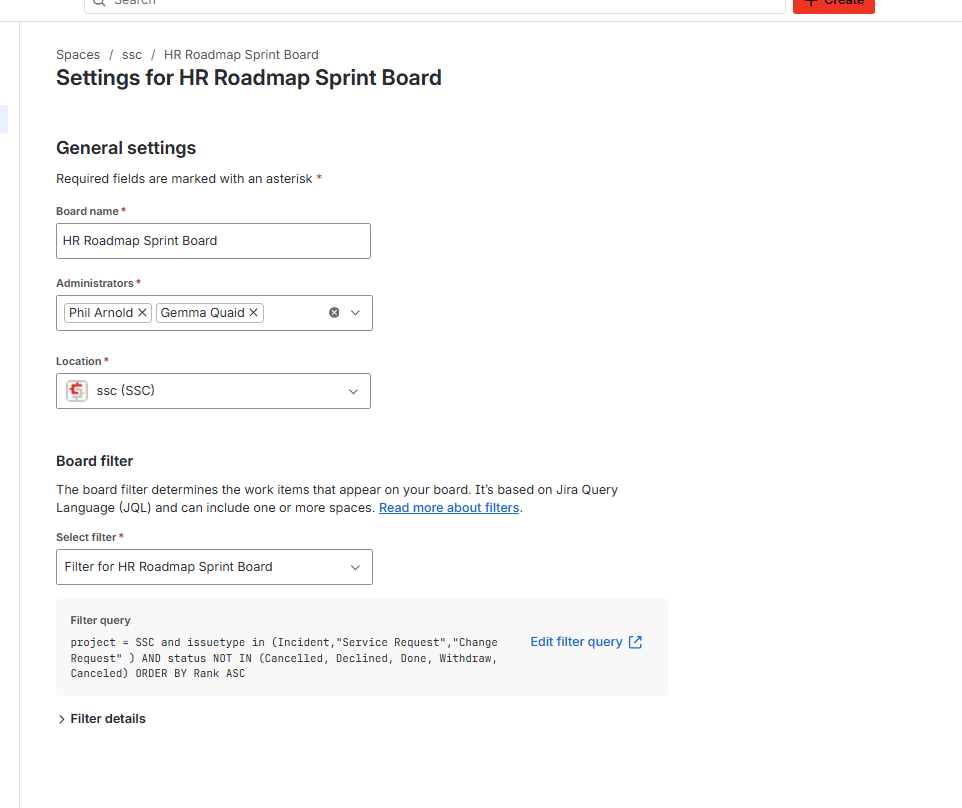This screenshot has width=962, height=808.
Task: Click the left sidebar panel marker
Action: pos(4,118)
